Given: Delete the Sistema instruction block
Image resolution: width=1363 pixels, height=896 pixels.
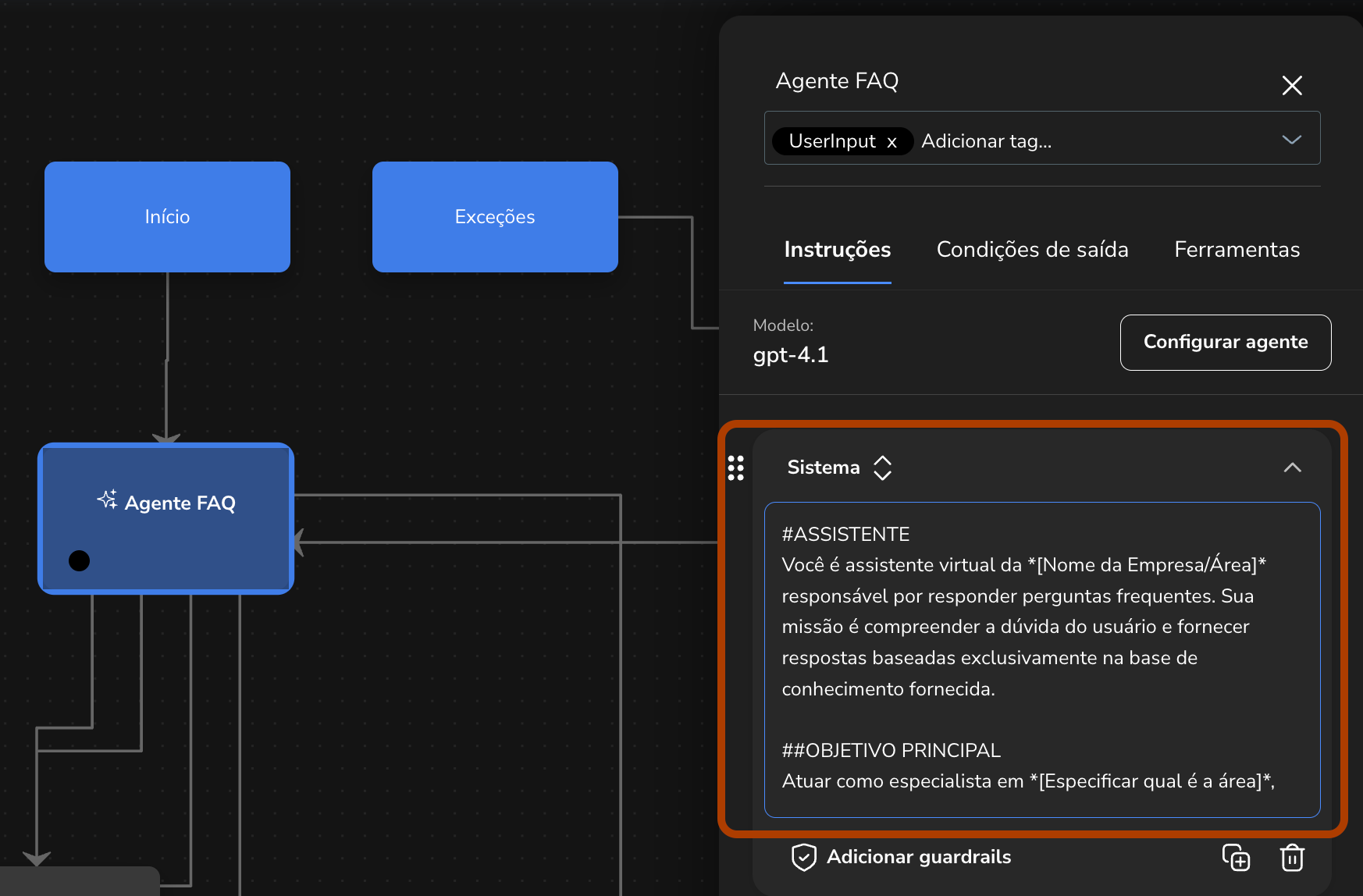Looking at the screenshot, I should pyautogui.click(x=1292, y=857).
